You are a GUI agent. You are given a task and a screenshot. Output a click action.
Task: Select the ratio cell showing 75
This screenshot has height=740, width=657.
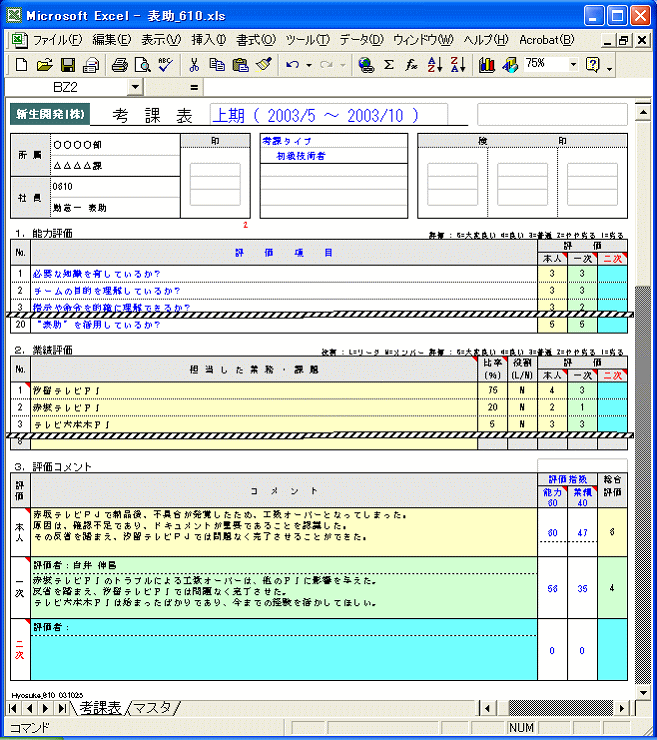(492, 391)
